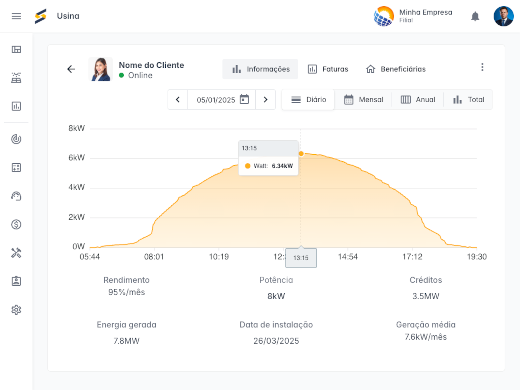Select the Informações tab

pos(260,69)
